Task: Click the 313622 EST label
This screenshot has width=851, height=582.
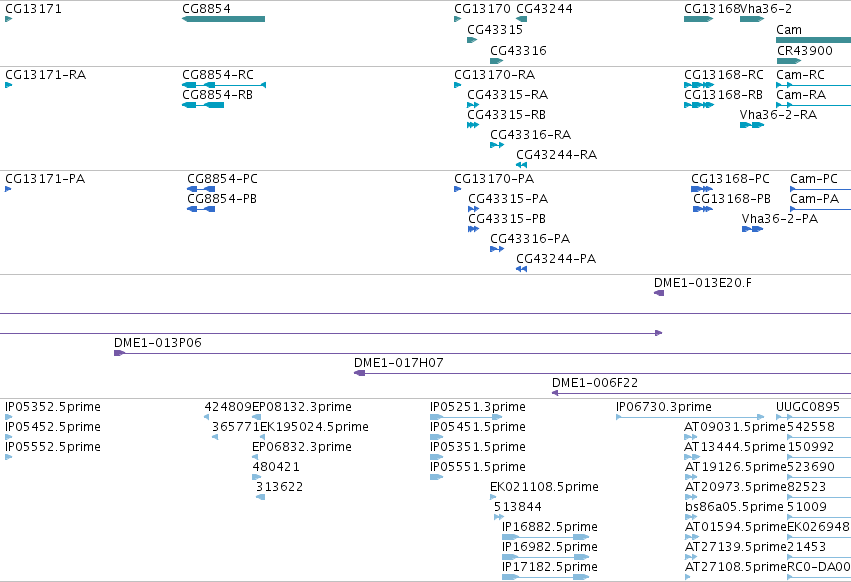Action: [x=279, y=486]
